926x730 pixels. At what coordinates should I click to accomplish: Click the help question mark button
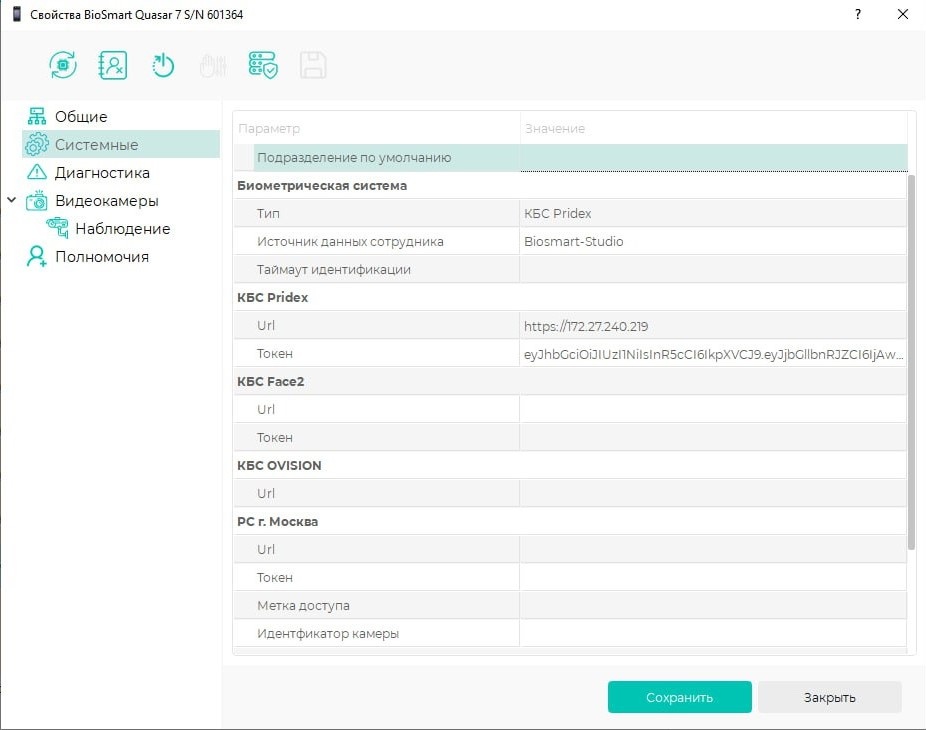(x=857, y=14)
